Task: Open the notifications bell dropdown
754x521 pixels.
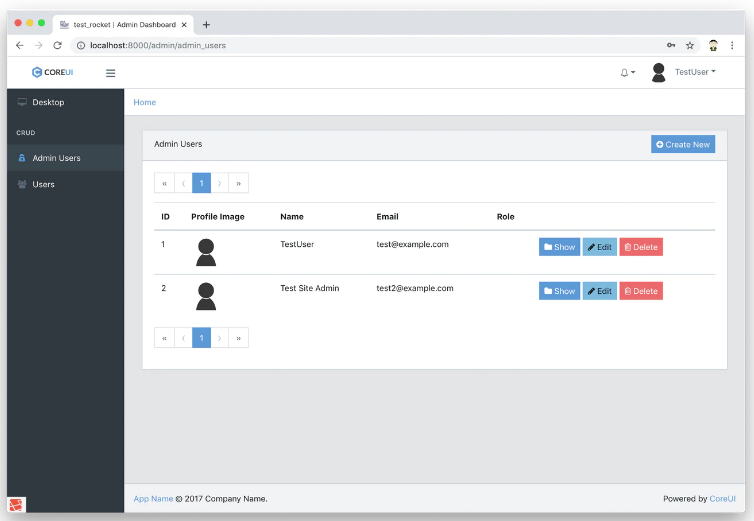Action: tap(627, 73)
